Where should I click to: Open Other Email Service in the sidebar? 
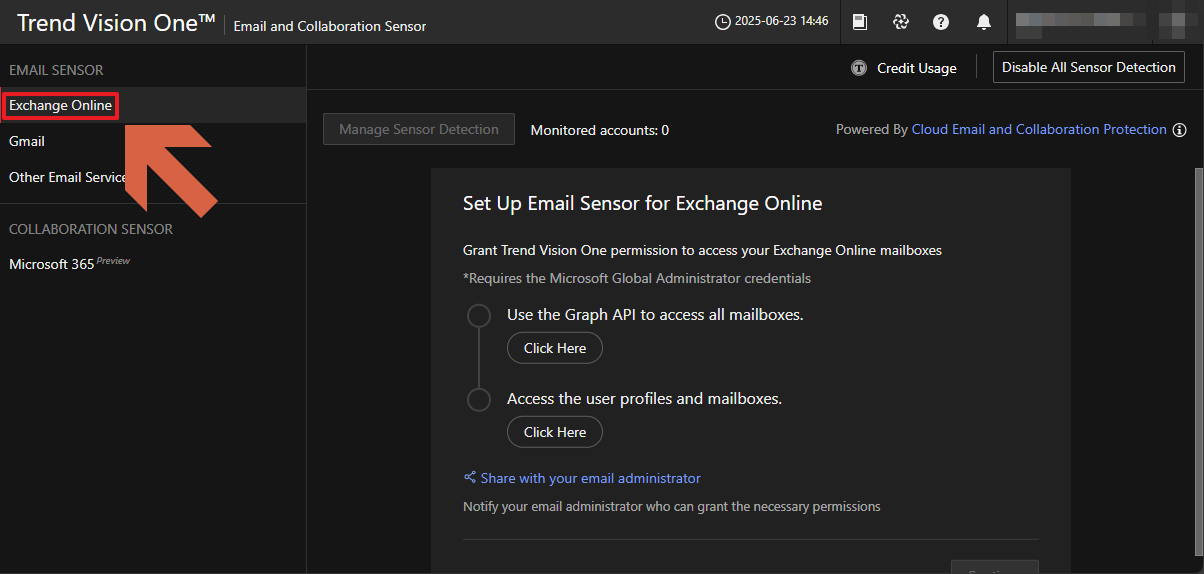(x=68, y=178)
